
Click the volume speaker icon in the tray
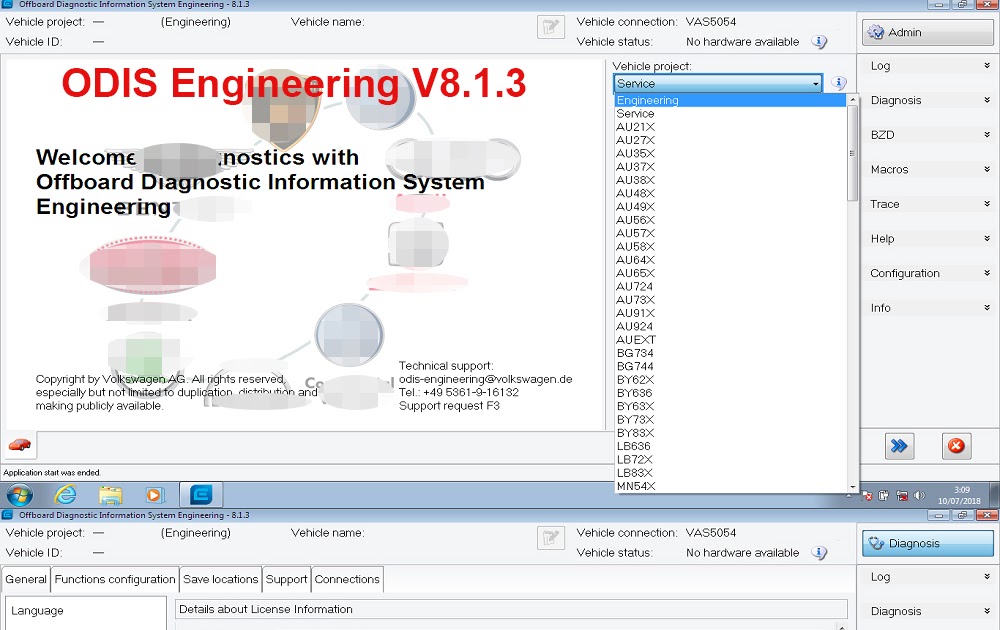919,495
